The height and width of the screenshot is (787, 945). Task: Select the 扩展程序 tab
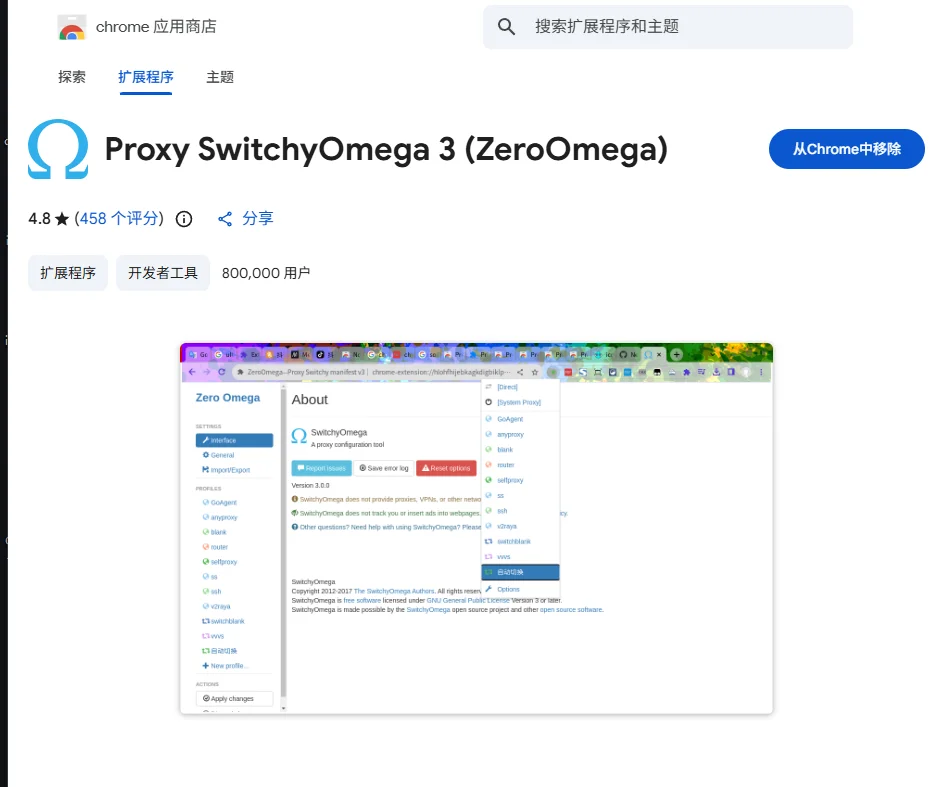[x=146, y=77]
